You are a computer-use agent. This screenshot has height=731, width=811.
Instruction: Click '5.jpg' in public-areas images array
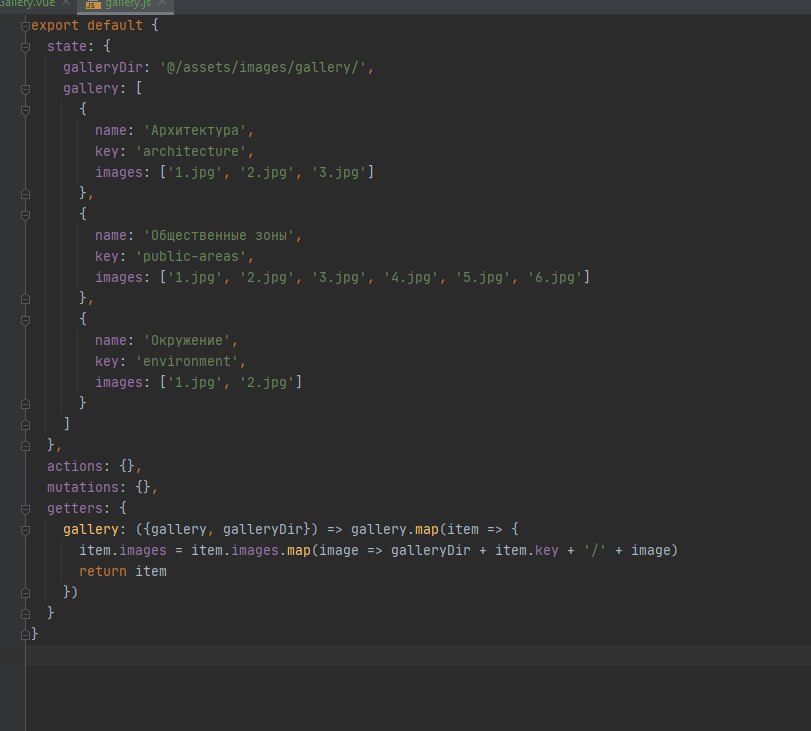[x=483, y=277]
